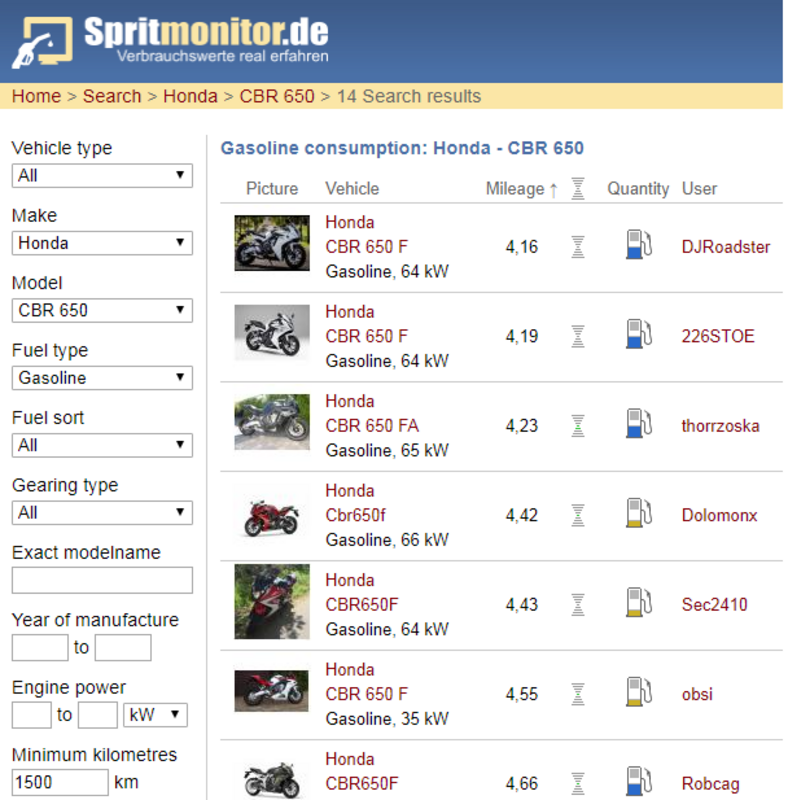
Task: Open Sec2410's motorcycle thumbnail
Action: [272, 602]
